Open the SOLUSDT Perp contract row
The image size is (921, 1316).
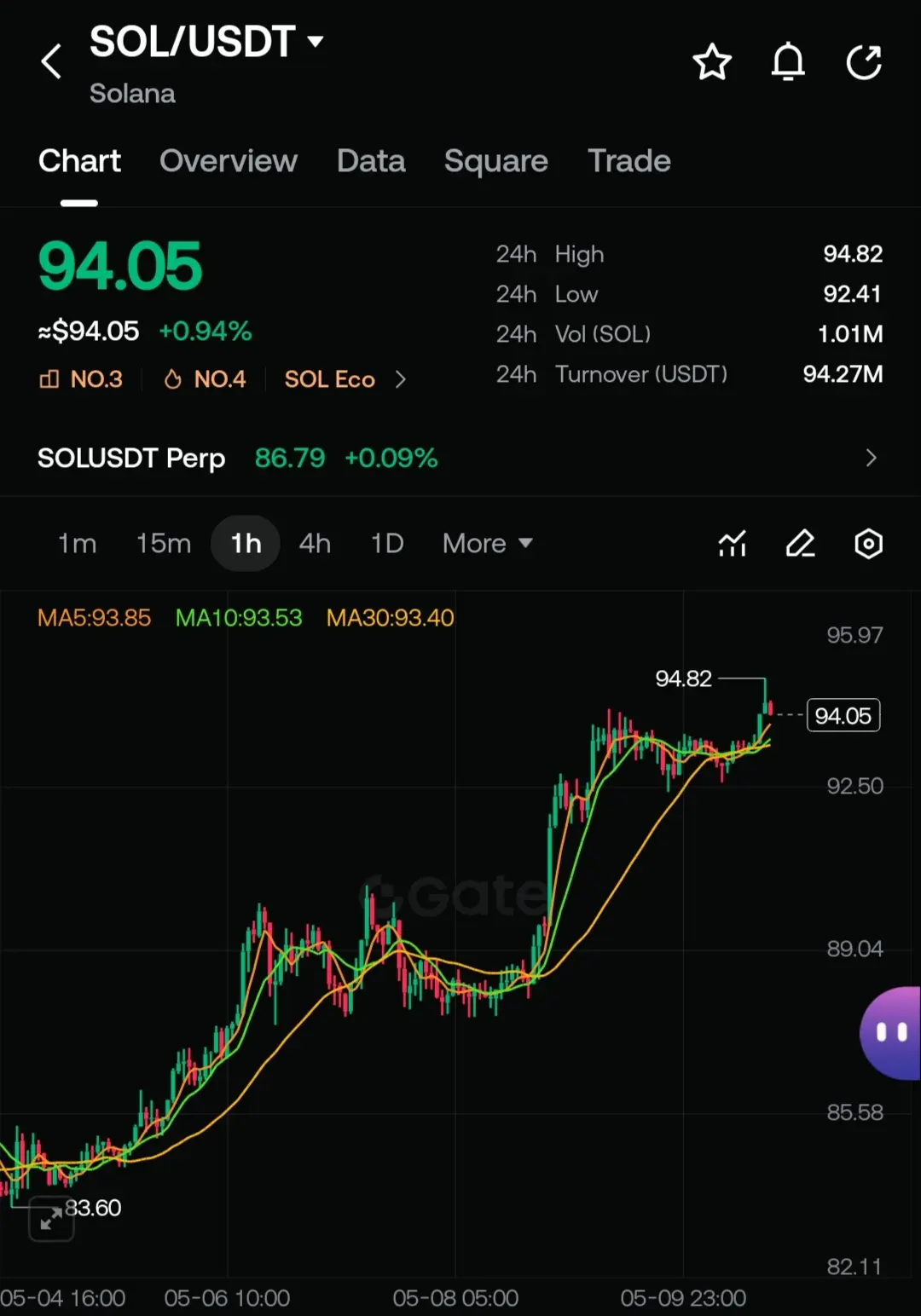pos(460,459)
